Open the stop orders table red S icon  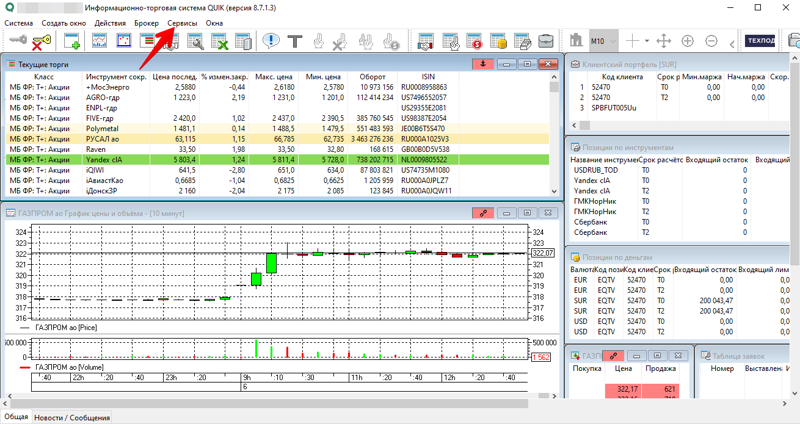coord(474,41)
